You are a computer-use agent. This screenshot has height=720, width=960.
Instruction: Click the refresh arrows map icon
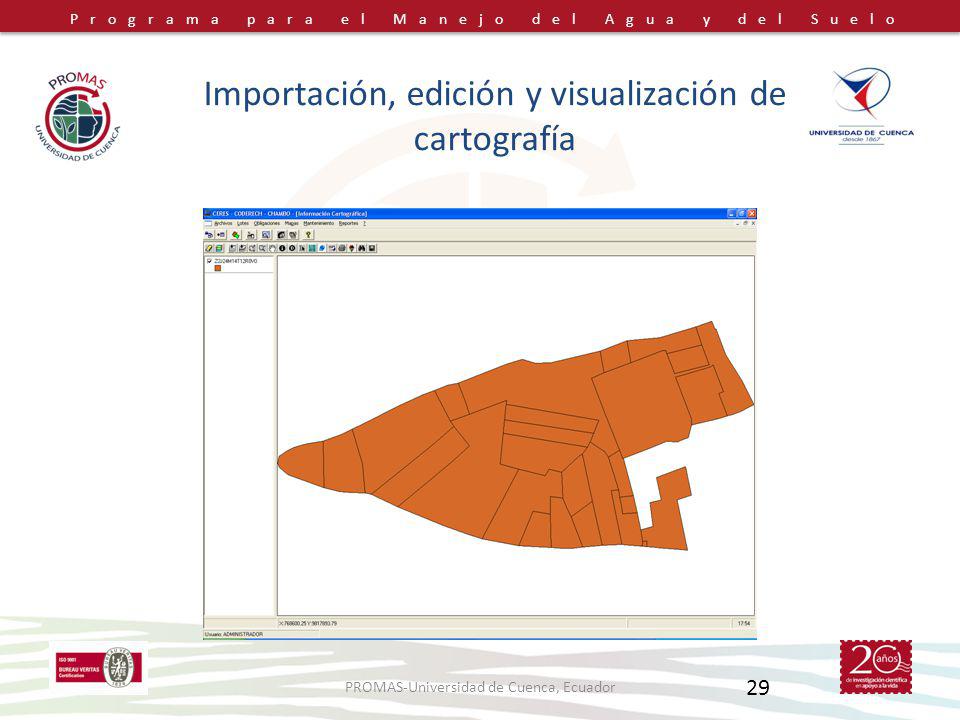click(x=332, y=249)
